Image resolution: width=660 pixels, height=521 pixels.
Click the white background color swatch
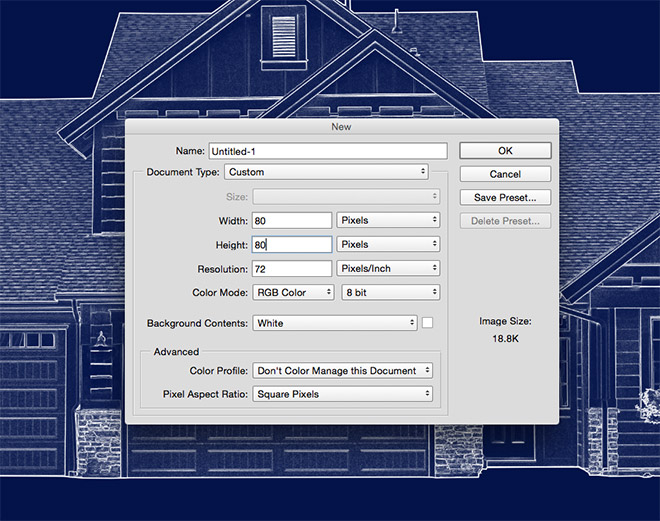click(428, 323)
